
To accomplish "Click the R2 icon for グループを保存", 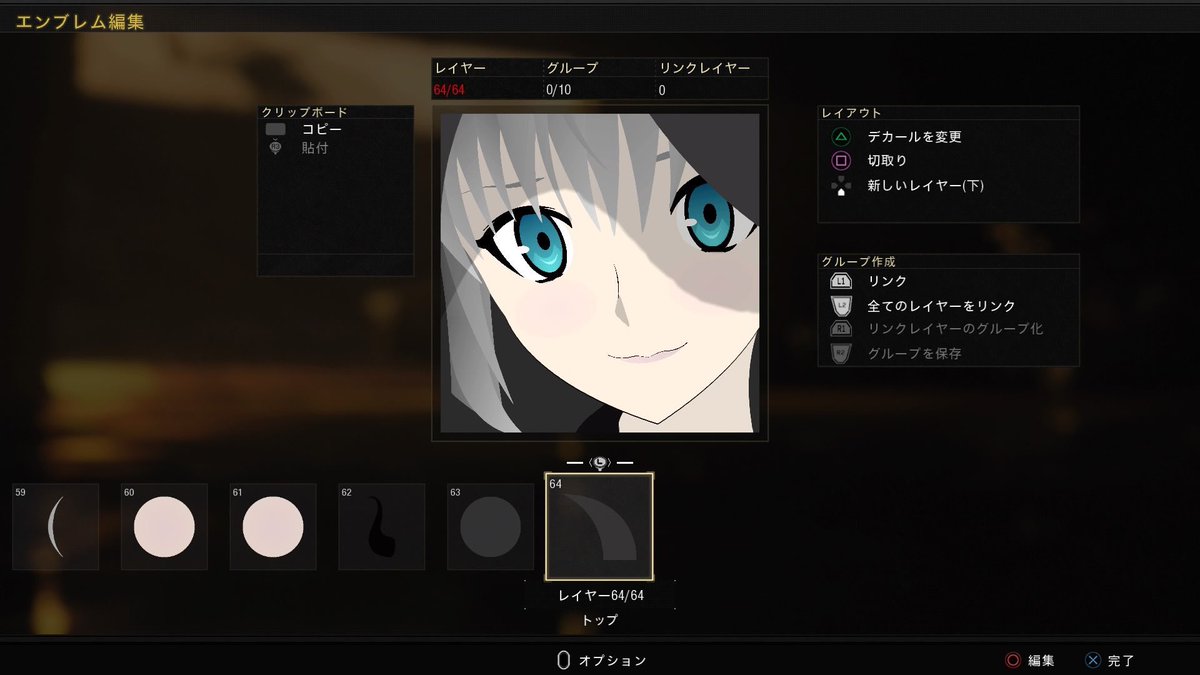I will [841, 353].
